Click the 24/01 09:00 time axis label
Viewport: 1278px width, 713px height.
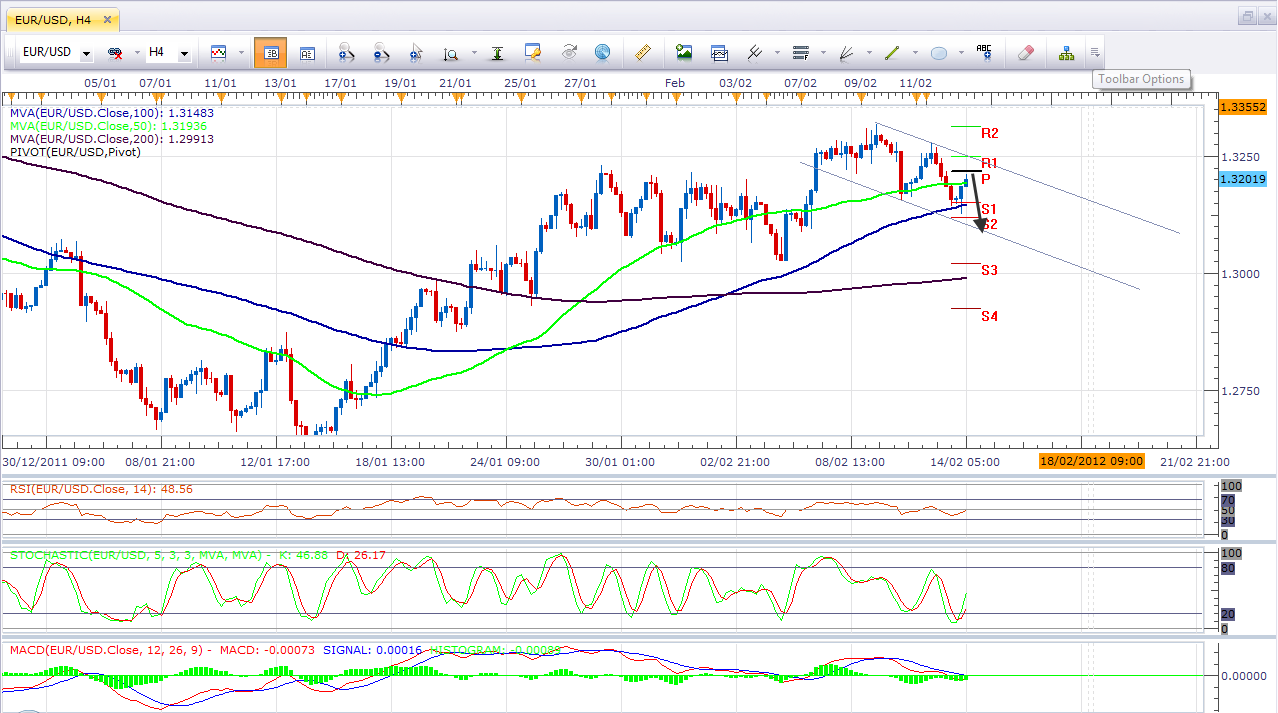[x=505, y=462]
